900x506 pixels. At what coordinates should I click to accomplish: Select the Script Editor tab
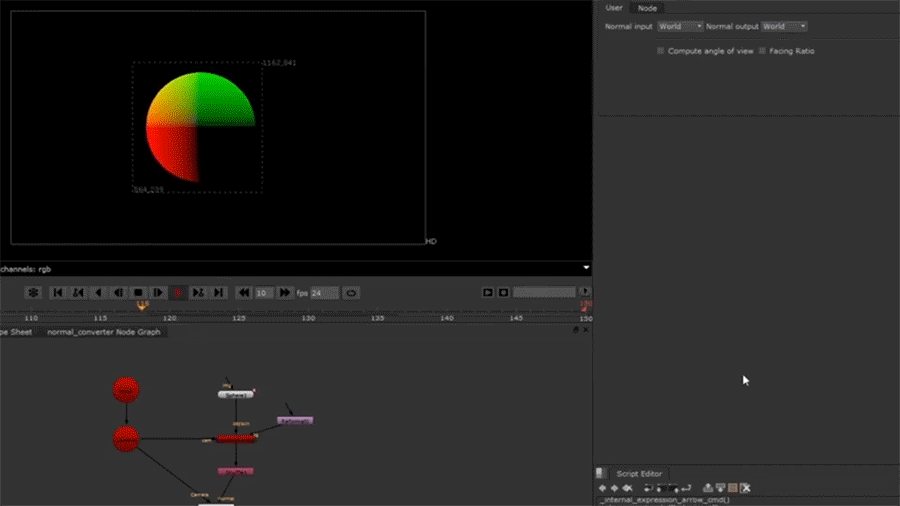click(639, 474)
